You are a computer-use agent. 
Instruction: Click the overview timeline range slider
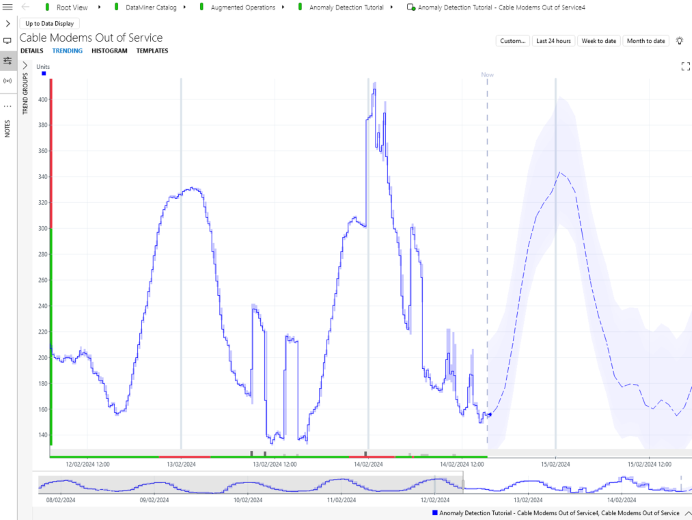coord(251,484)
